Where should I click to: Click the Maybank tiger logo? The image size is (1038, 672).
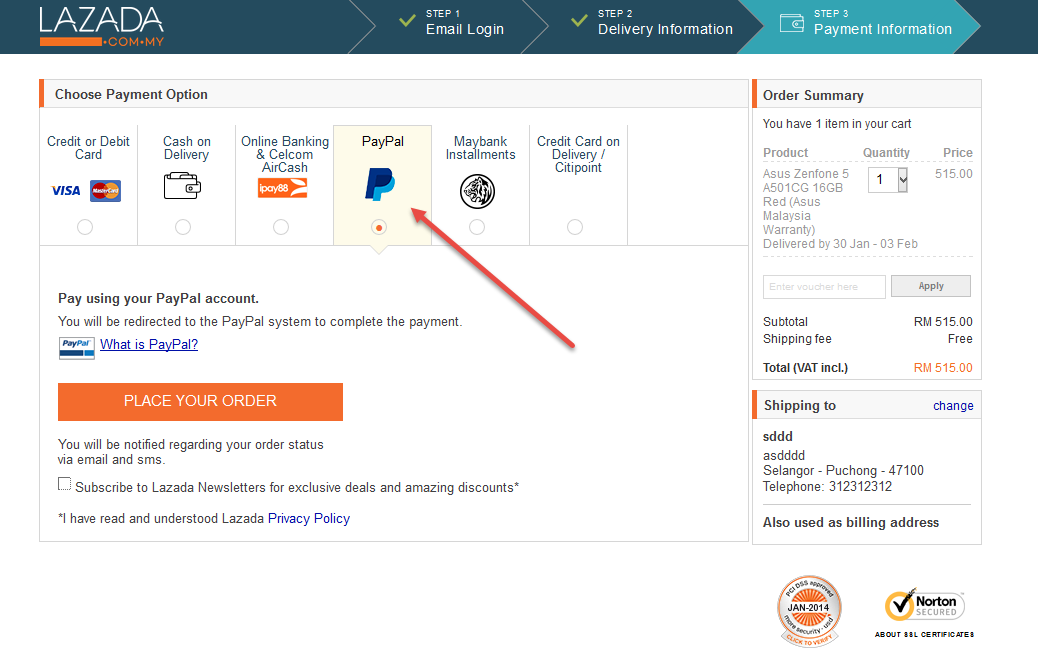[x=477, y=191]
